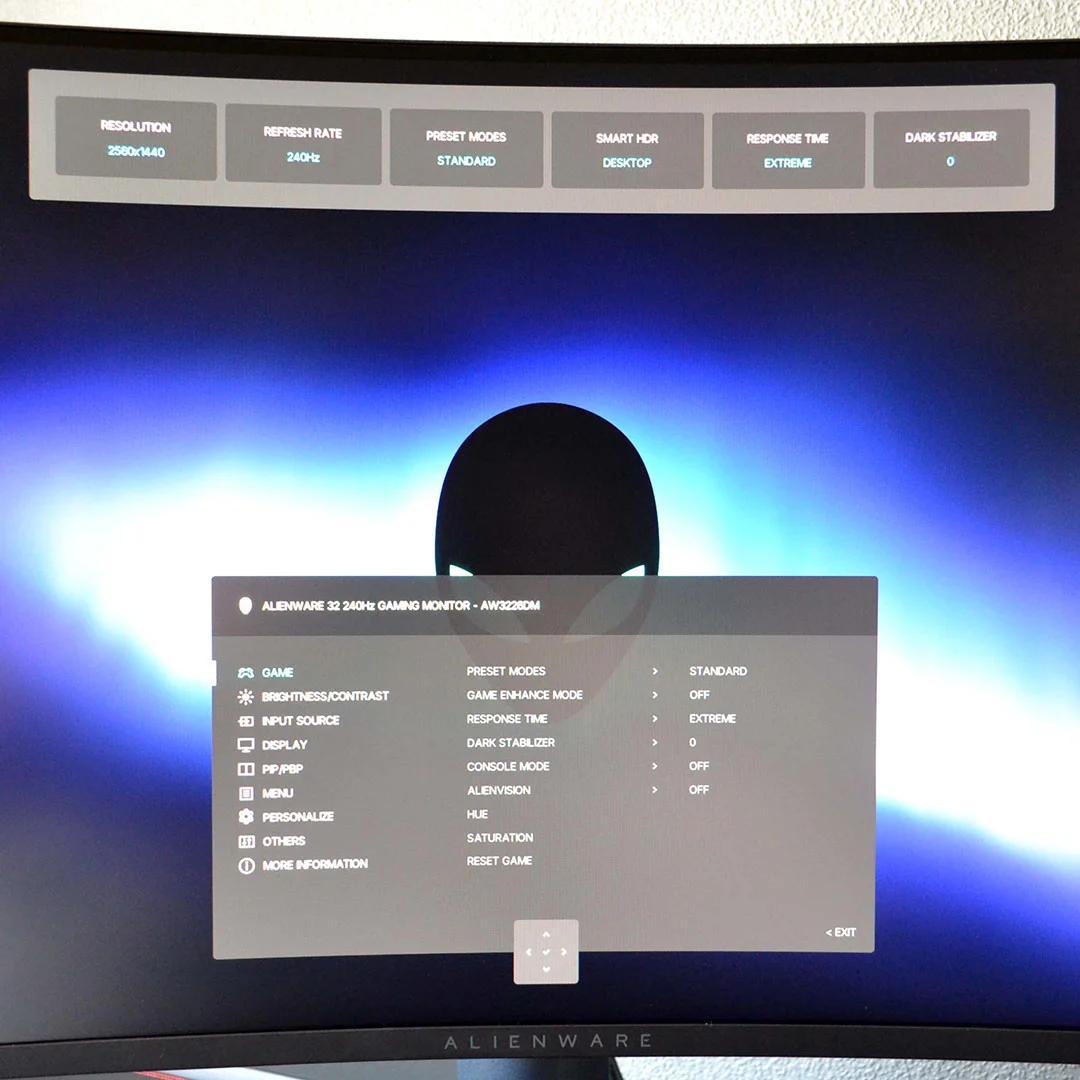This screenshot has height=1080, width=1080.
Task: Expand the Response Time chevron
Action: (x=655, y=718)
